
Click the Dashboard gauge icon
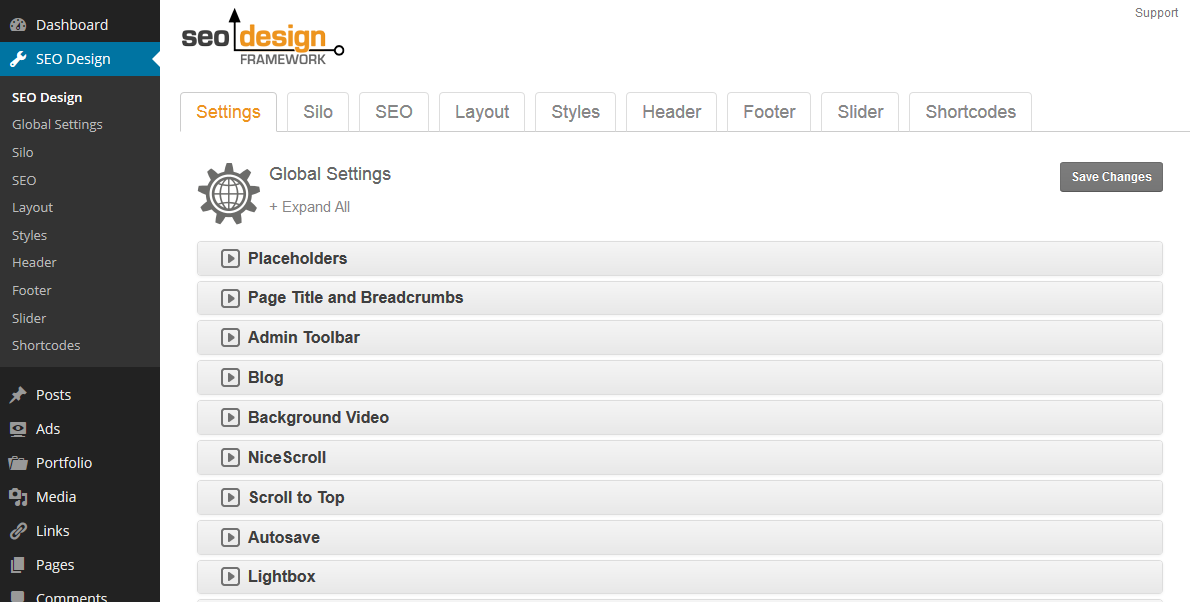[18, 25]
